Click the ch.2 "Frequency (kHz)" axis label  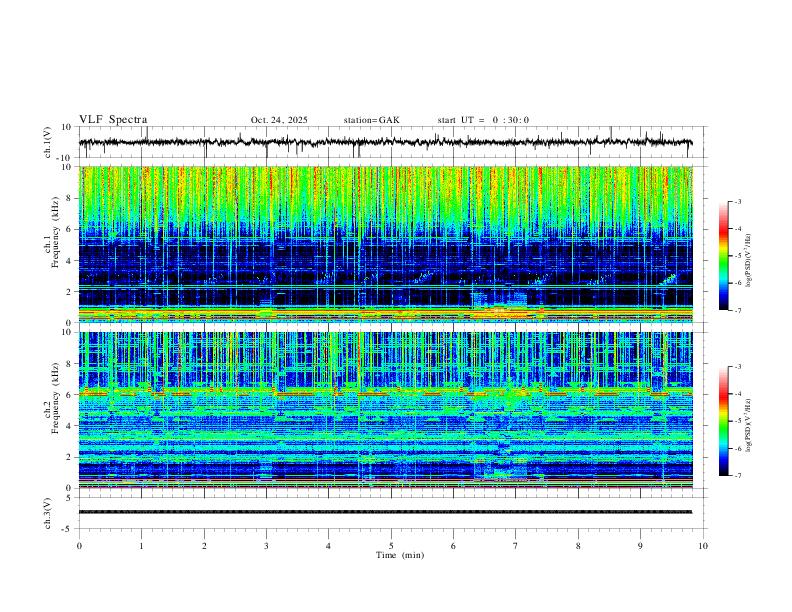pyautogui.click(x=55, y=398)
